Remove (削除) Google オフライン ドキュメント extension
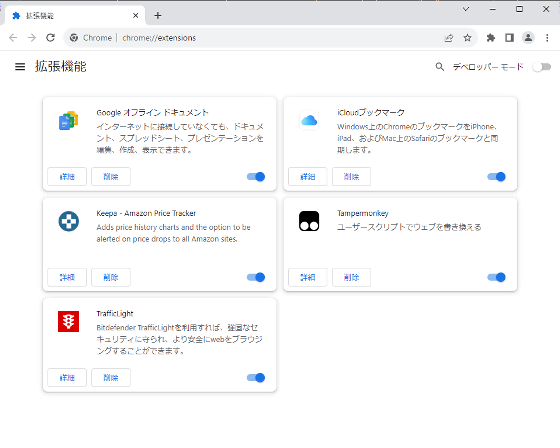The image size is (560, 448). click(111, 176)
